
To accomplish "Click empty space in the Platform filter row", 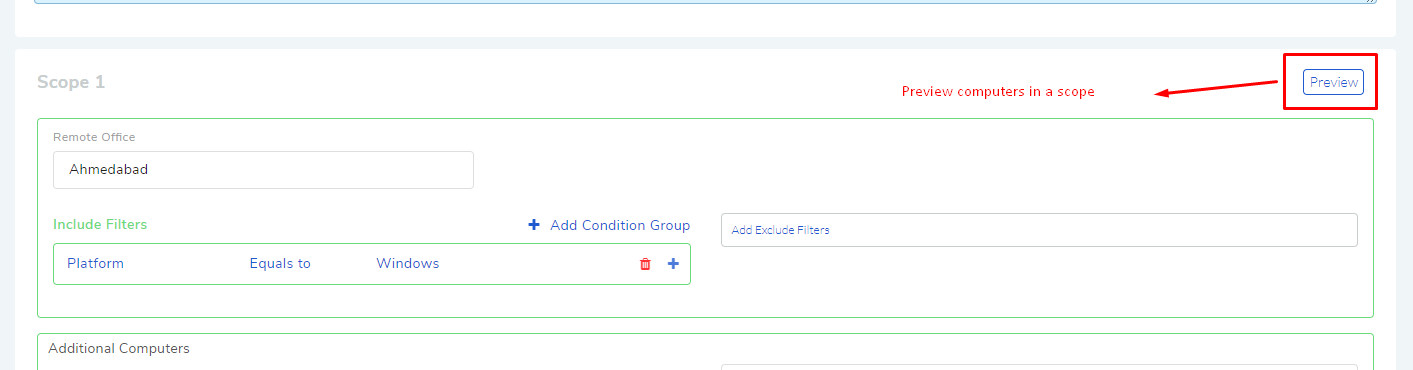I will point(540,264).
